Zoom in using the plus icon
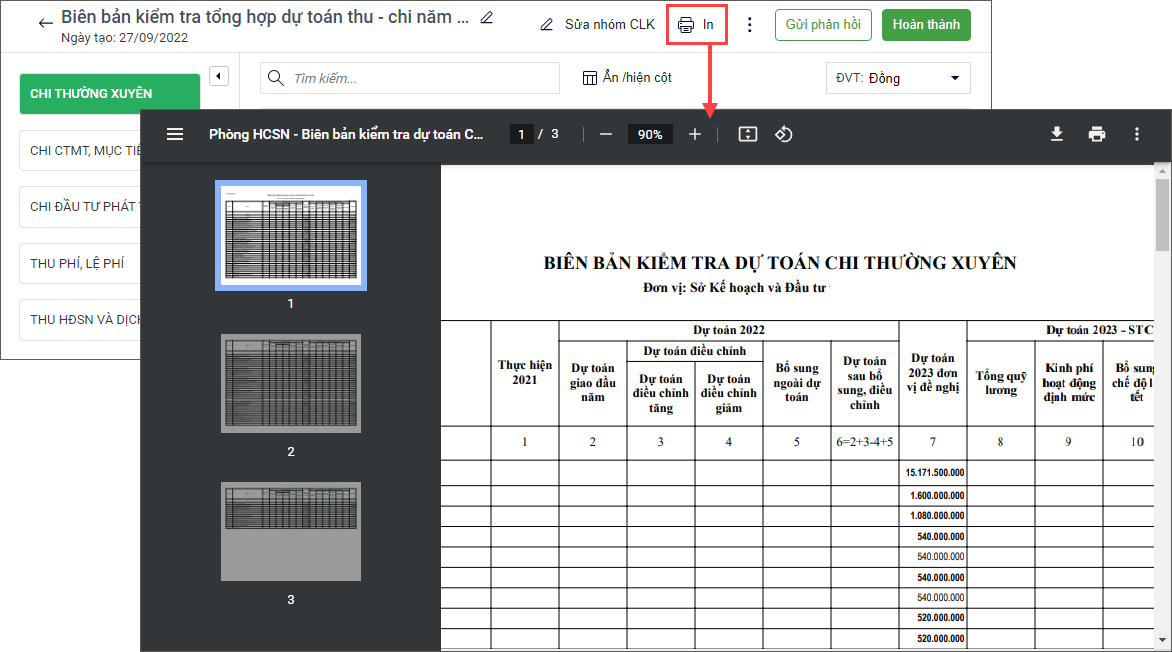Screen dimensions: 1172x652 pyautogui.click(x=695, y=134)
